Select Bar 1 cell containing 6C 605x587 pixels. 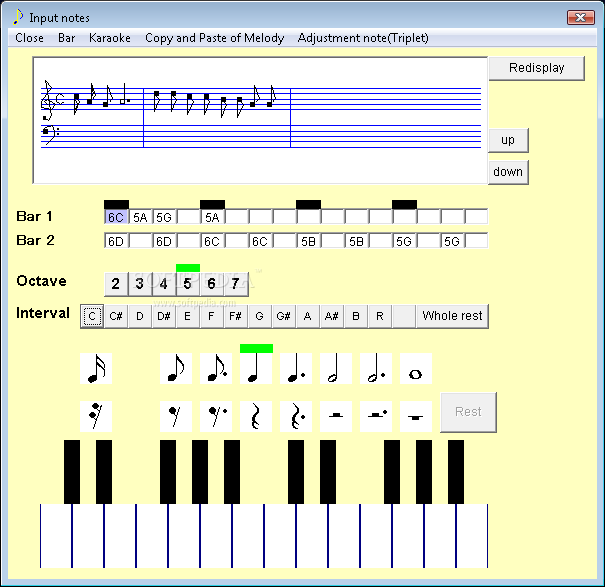116,217
